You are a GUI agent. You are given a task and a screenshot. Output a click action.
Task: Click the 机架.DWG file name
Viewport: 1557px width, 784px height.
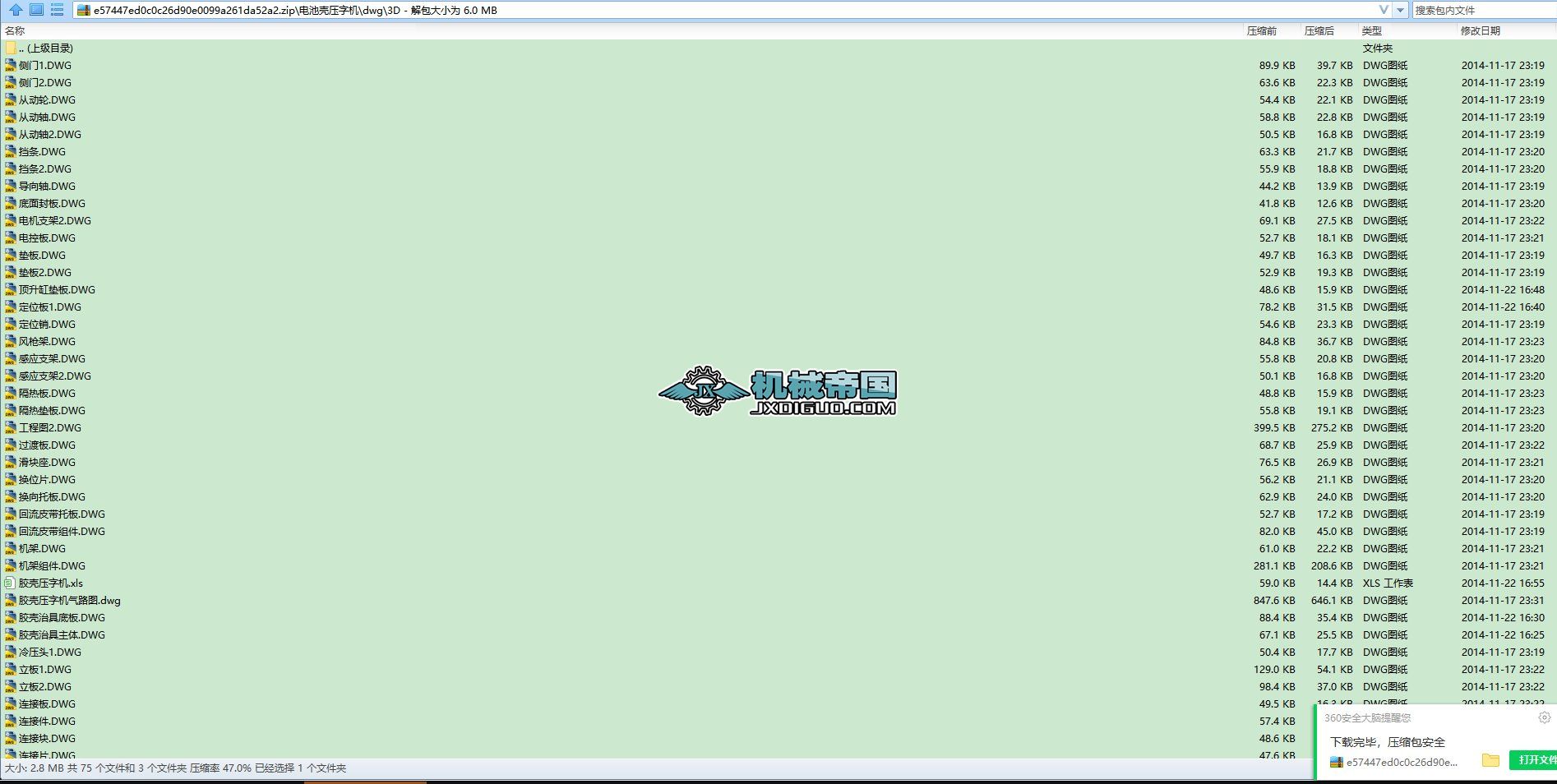42,548
